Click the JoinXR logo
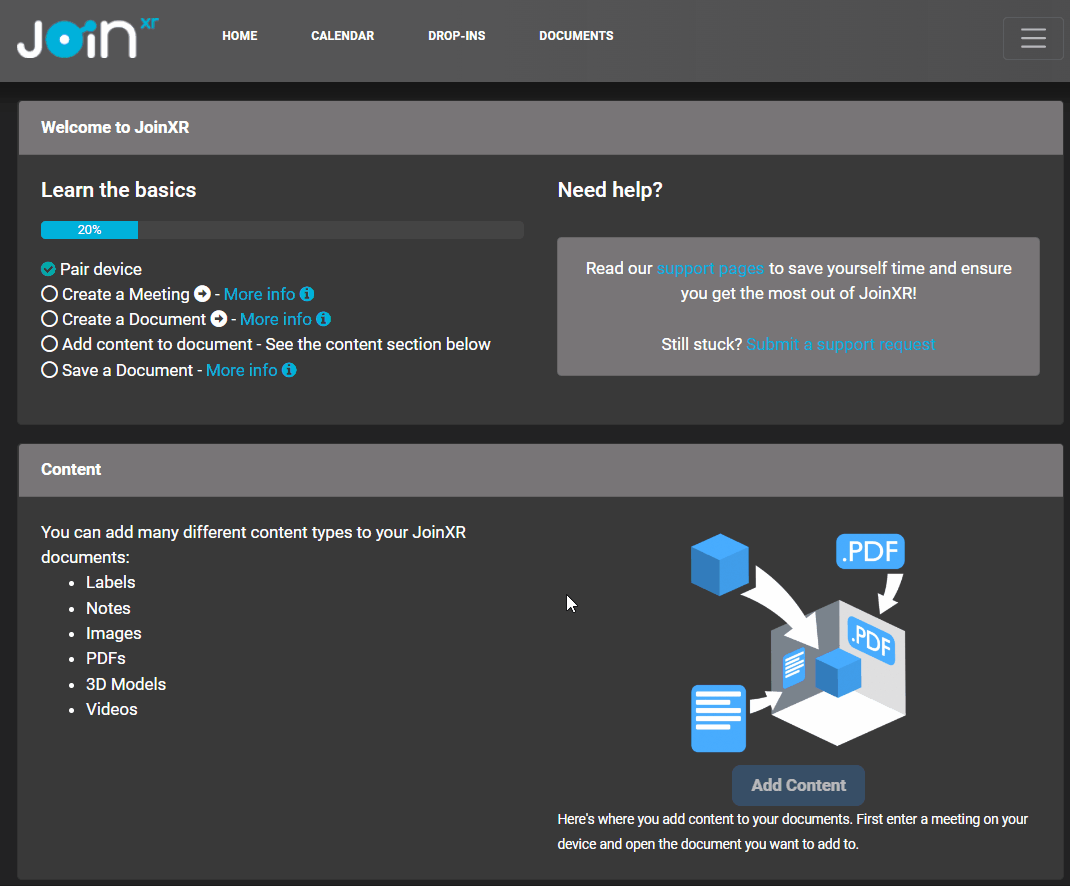Image resolution: width=1070 pixels, height=886 pixels. [x=88, y=37]
